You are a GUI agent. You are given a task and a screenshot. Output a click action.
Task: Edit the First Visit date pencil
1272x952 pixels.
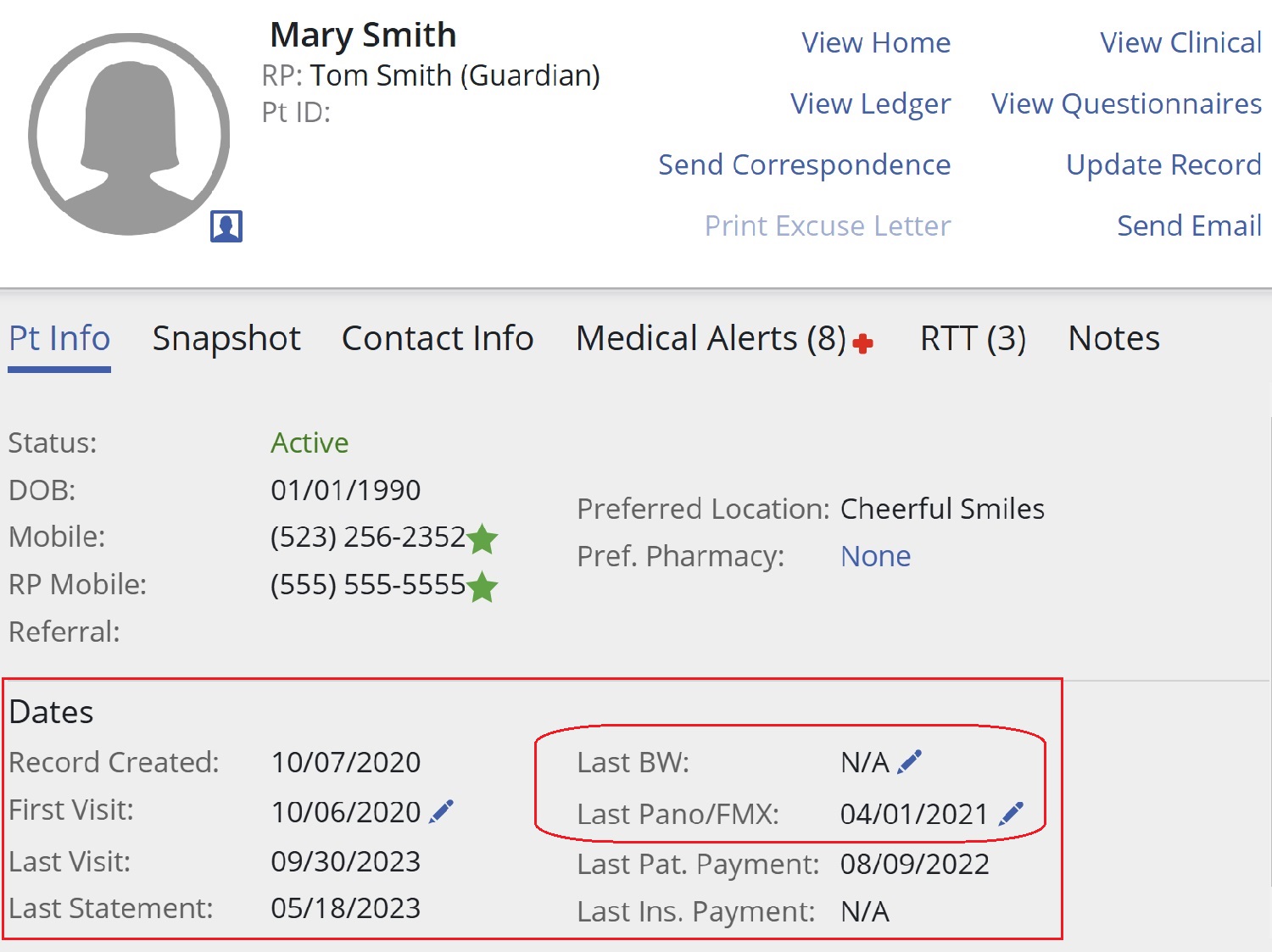point(441,811)
